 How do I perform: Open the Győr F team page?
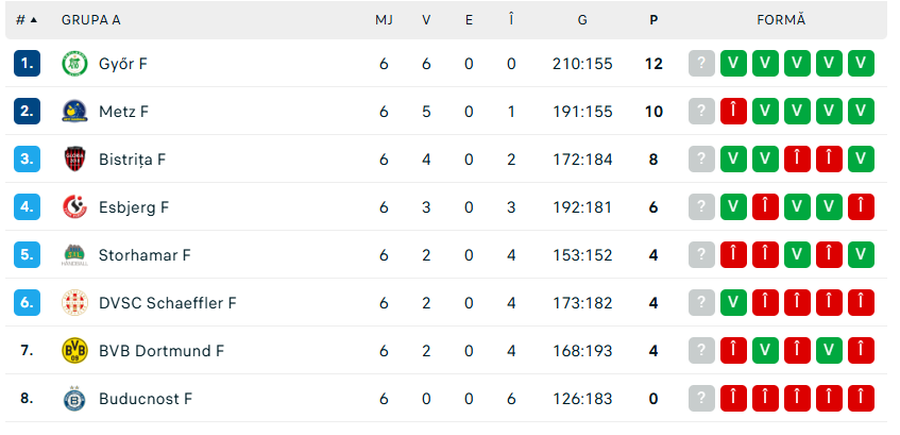click(x=123, y=64)
